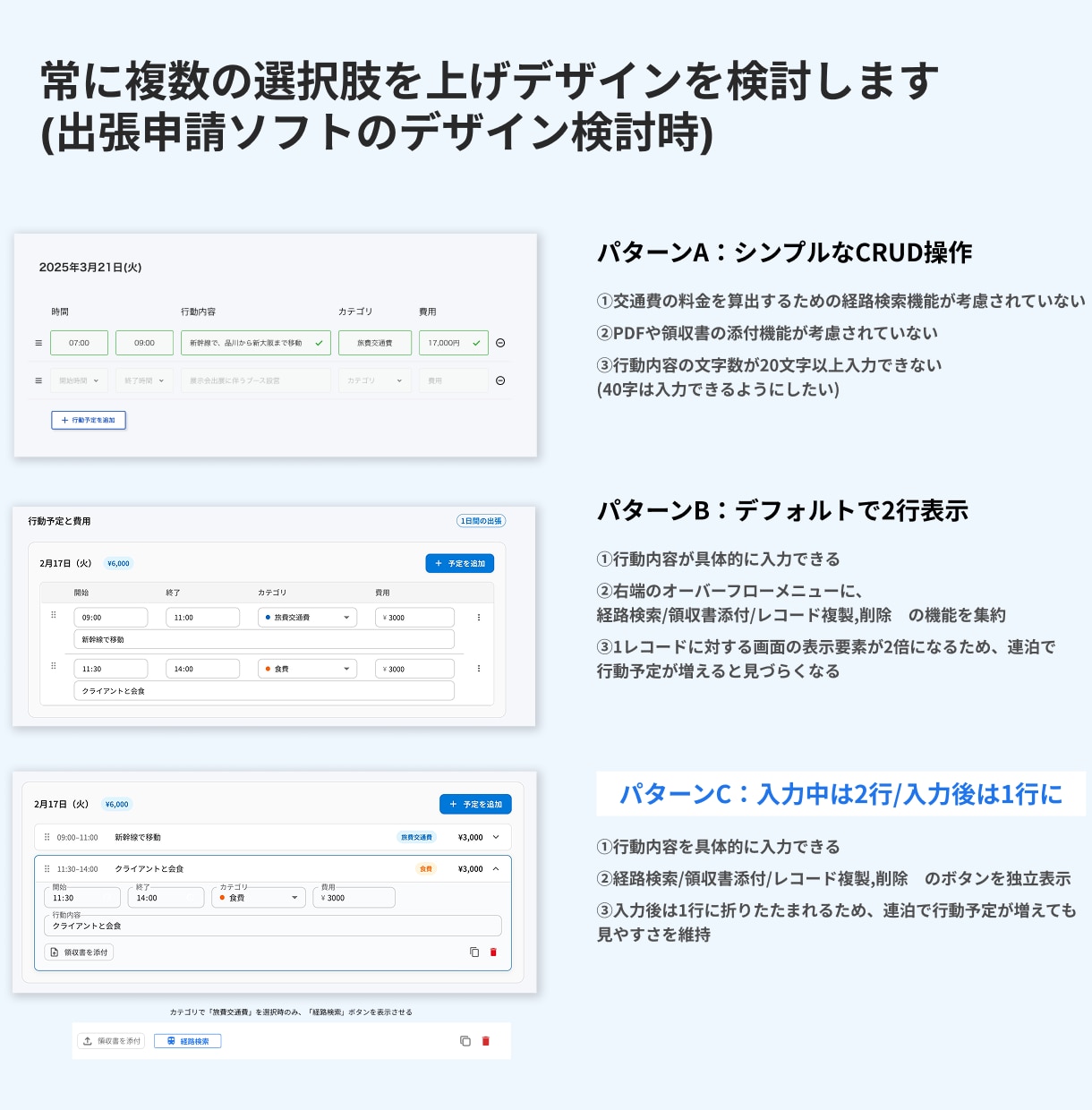
Task: Open the 開始時間 dropdown
Action: 79,380
